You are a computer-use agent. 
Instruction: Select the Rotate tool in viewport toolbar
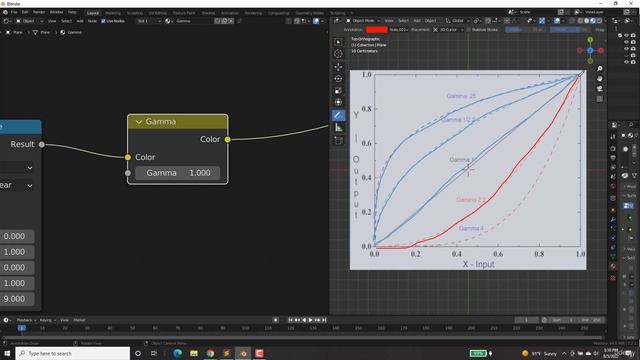[338, 78]
